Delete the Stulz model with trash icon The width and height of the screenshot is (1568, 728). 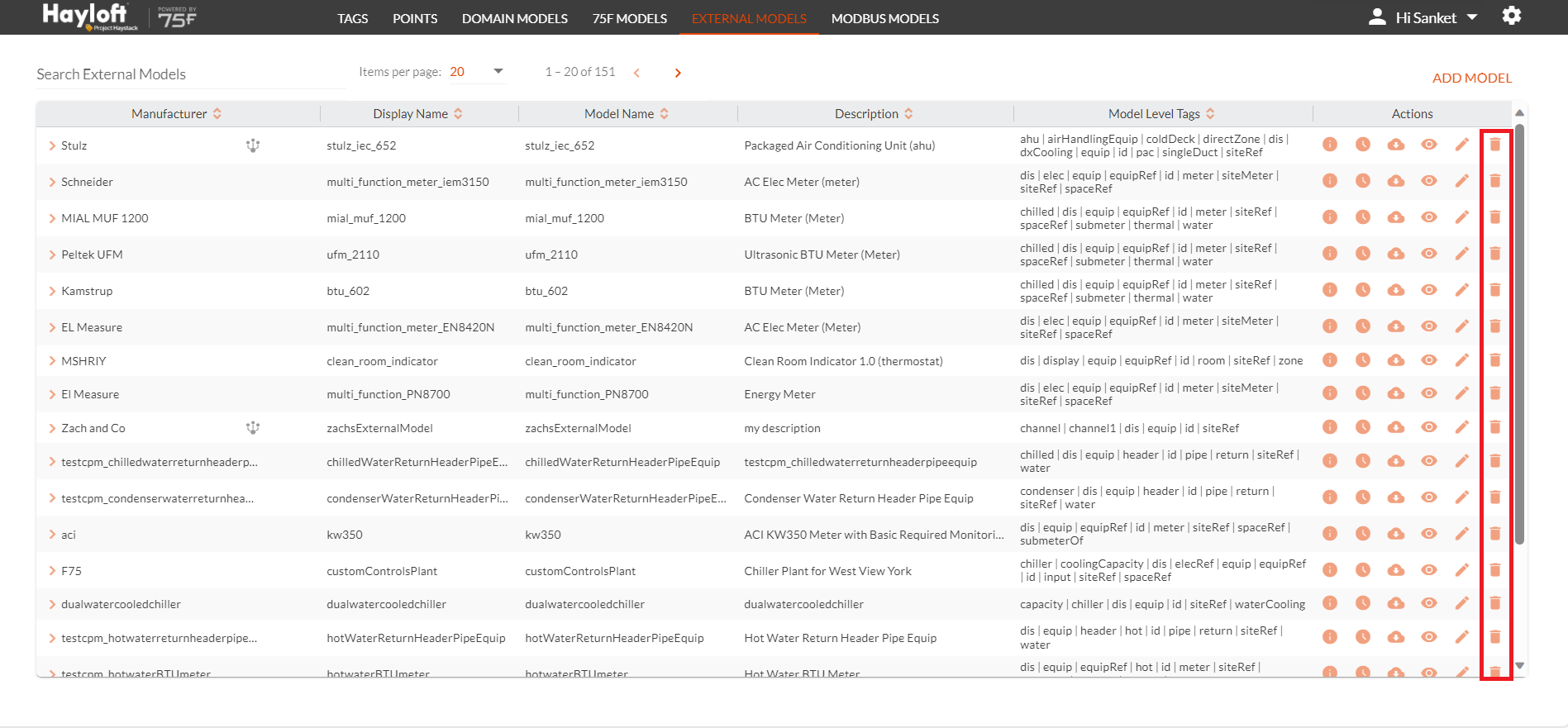point(1495,145)
